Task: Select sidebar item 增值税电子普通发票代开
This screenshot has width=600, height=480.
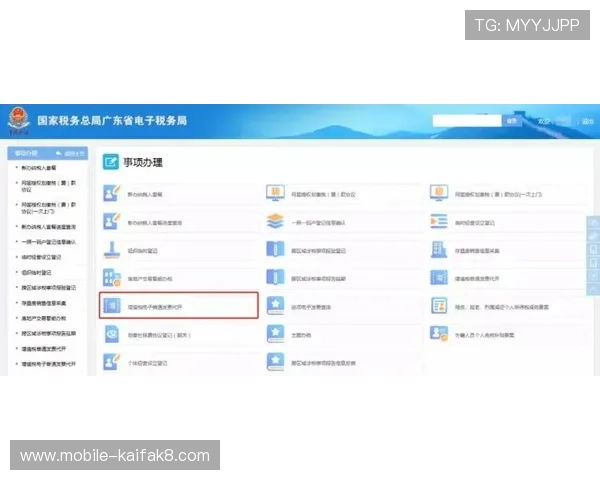Action: pyautogui.click(x=49, y=364)
